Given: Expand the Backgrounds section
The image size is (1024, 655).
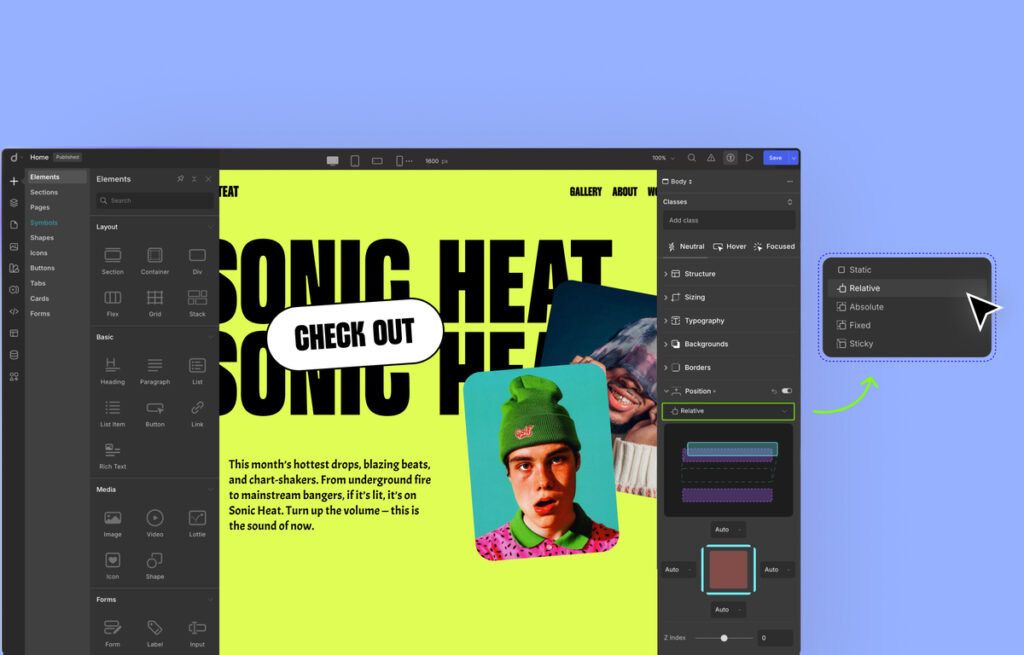Looking at the screenshot, I should [706, 344].
